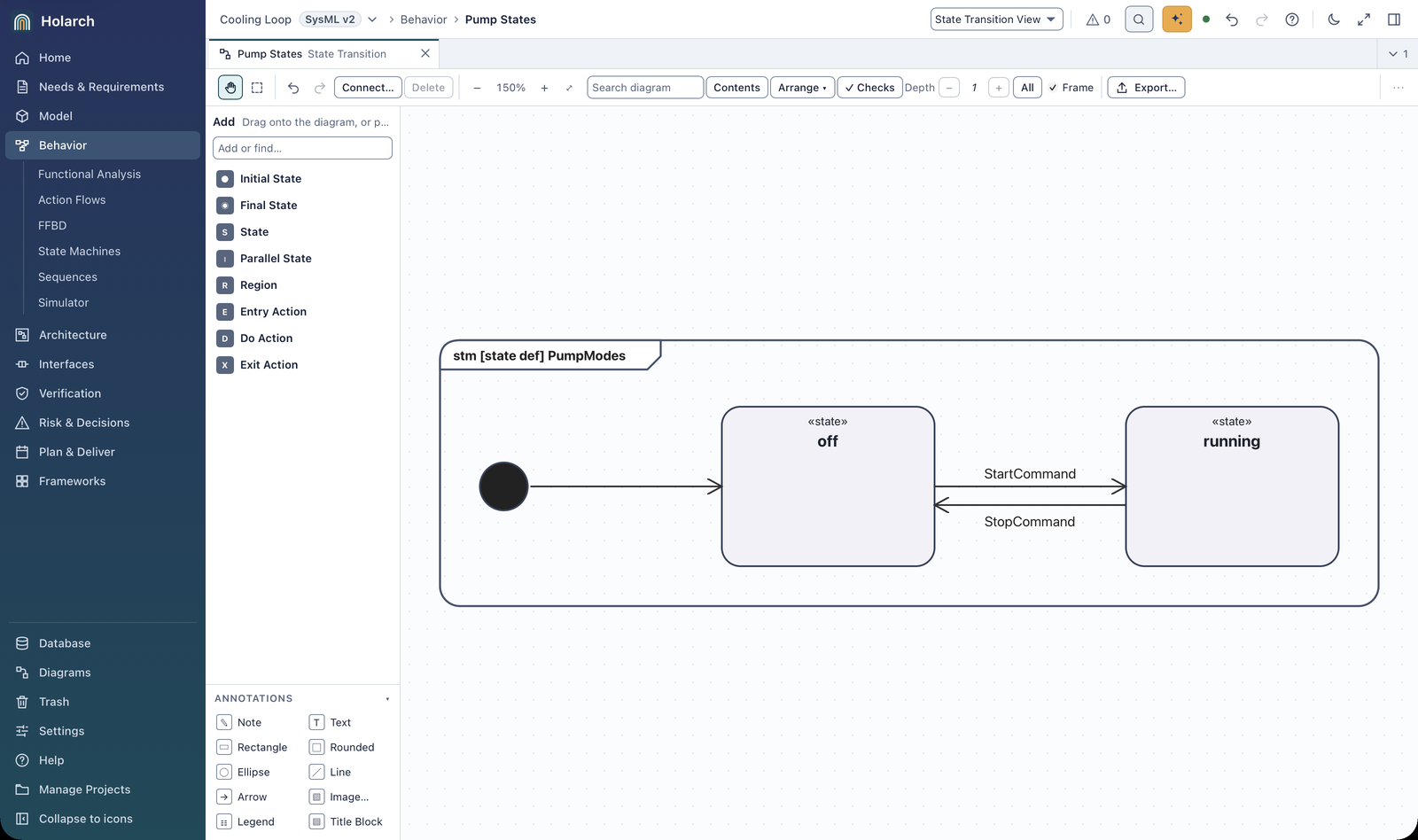
Task: Open the Arrange dropdown menu
Action: click(802, 88)
